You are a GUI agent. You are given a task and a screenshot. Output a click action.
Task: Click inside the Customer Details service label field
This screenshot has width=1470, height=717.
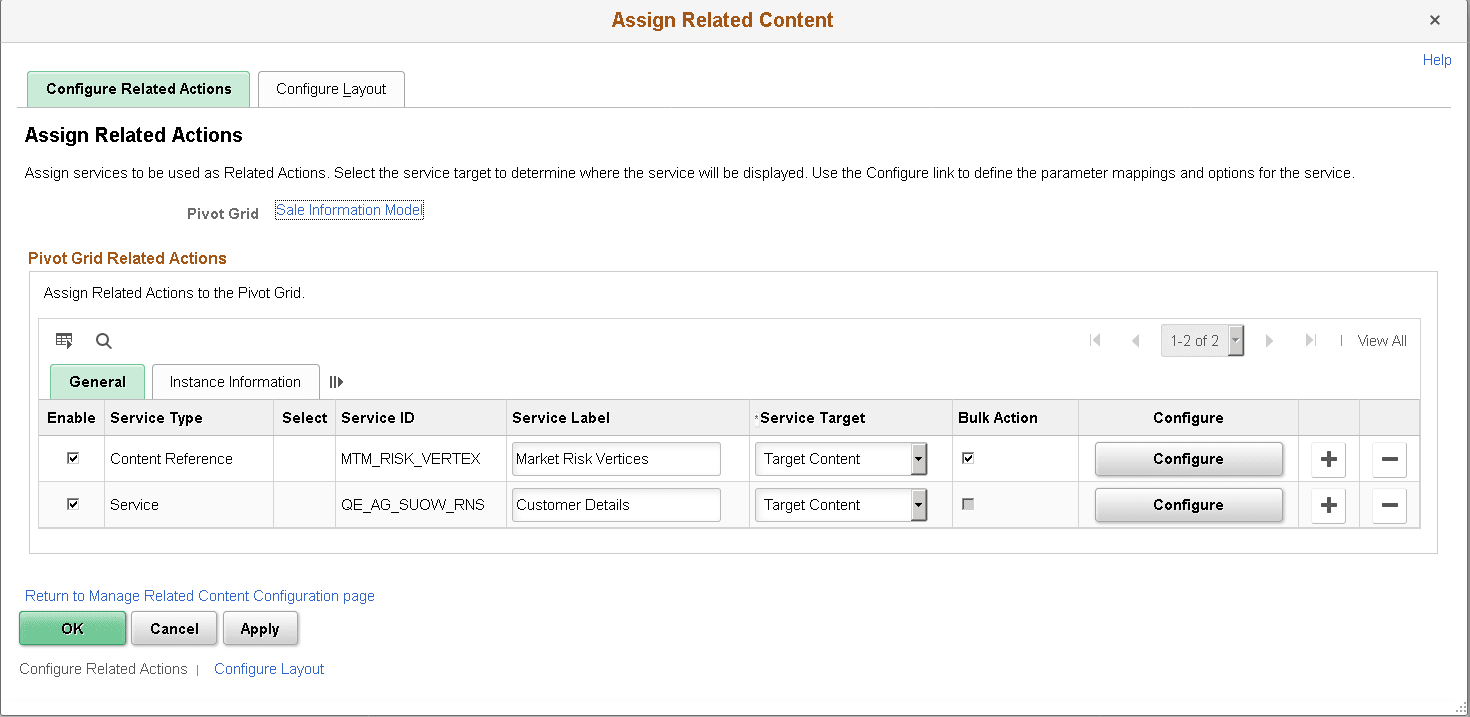point(615,505)
